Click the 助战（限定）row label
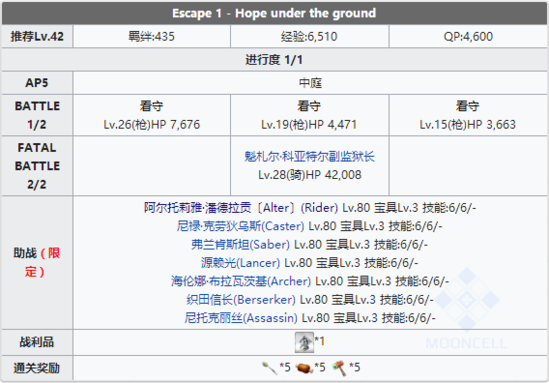This screenshot has width=549, height=383. click(37, 263)
